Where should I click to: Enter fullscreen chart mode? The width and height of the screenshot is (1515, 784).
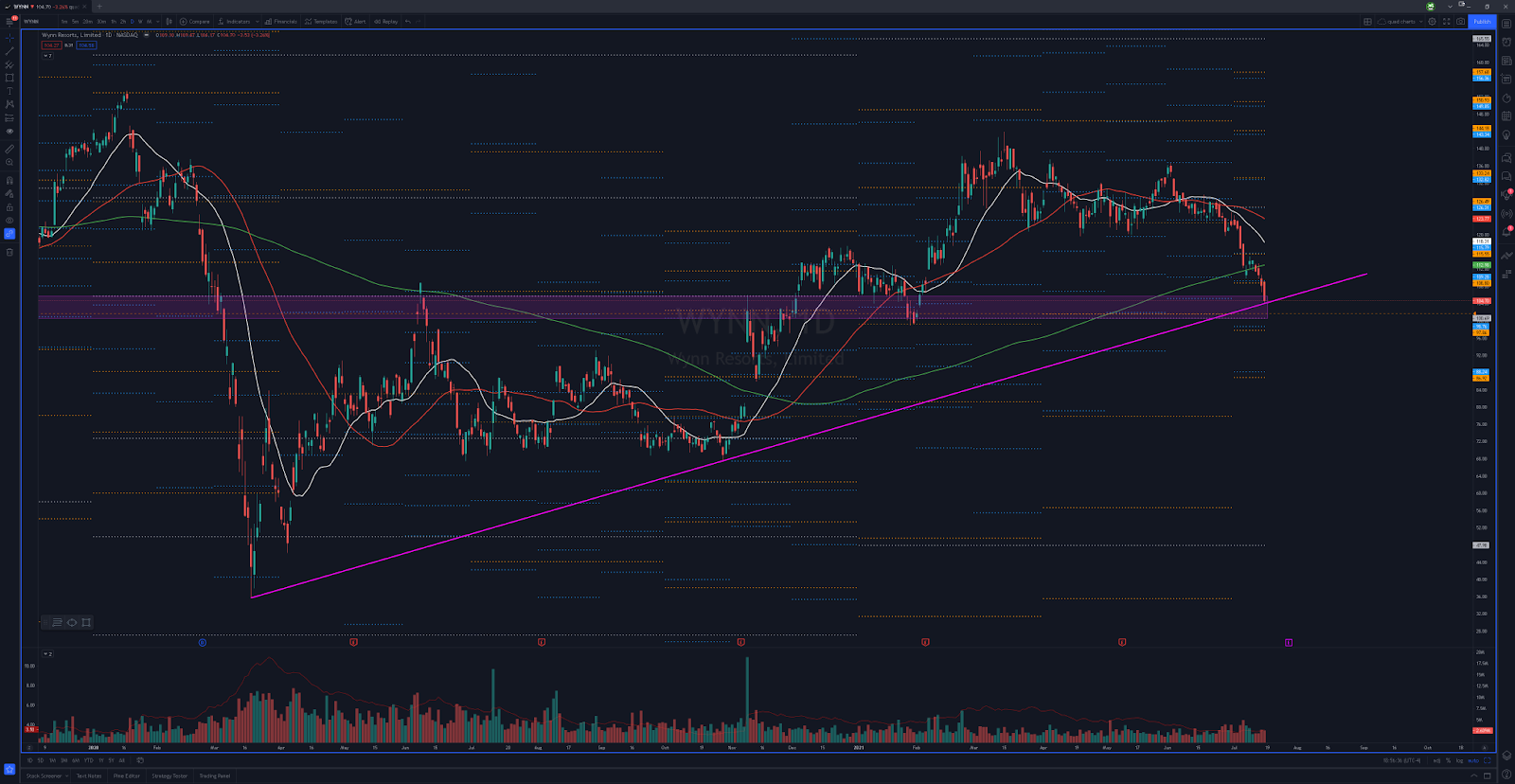tap(1446, 22)
